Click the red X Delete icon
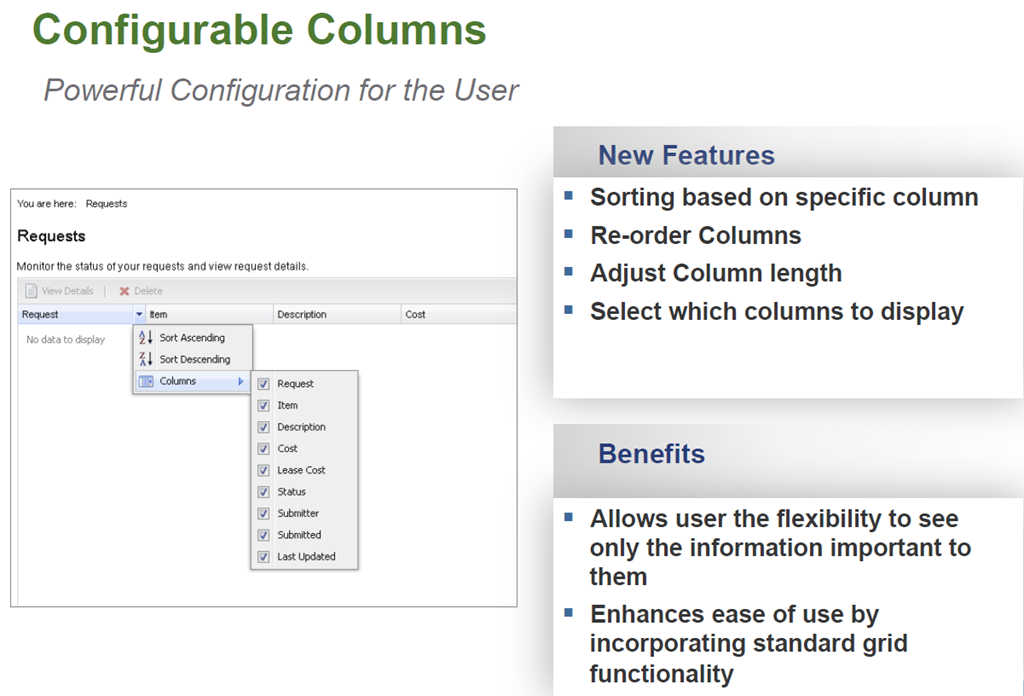Screen dimensions: 1024x696 [x=124, y=291]
